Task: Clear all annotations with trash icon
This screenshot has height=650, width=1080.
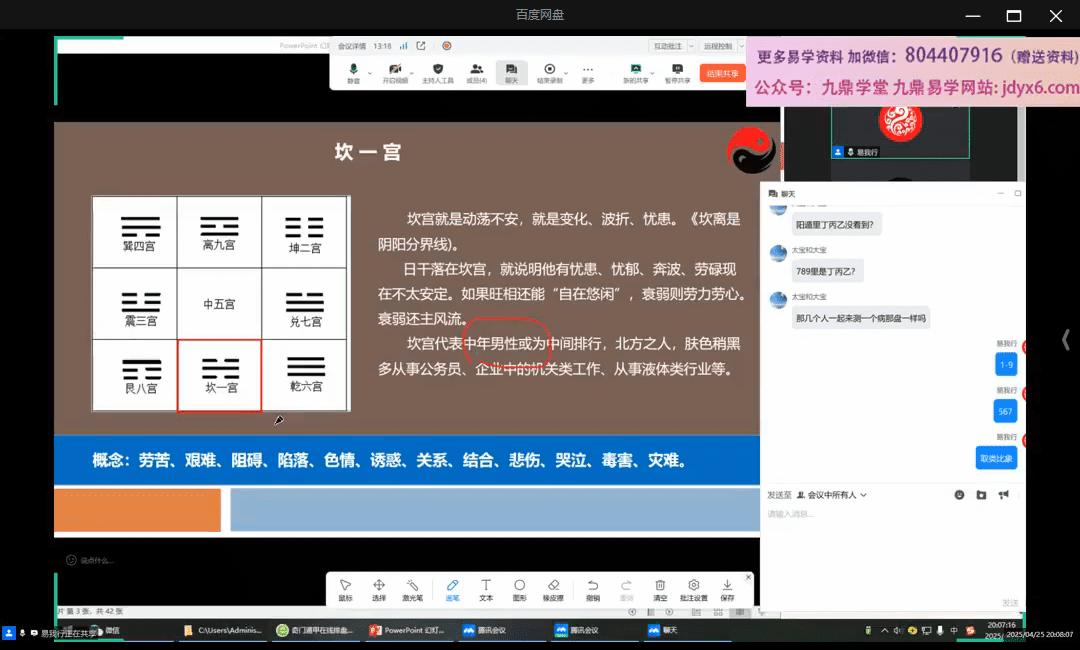Action: 660,589
